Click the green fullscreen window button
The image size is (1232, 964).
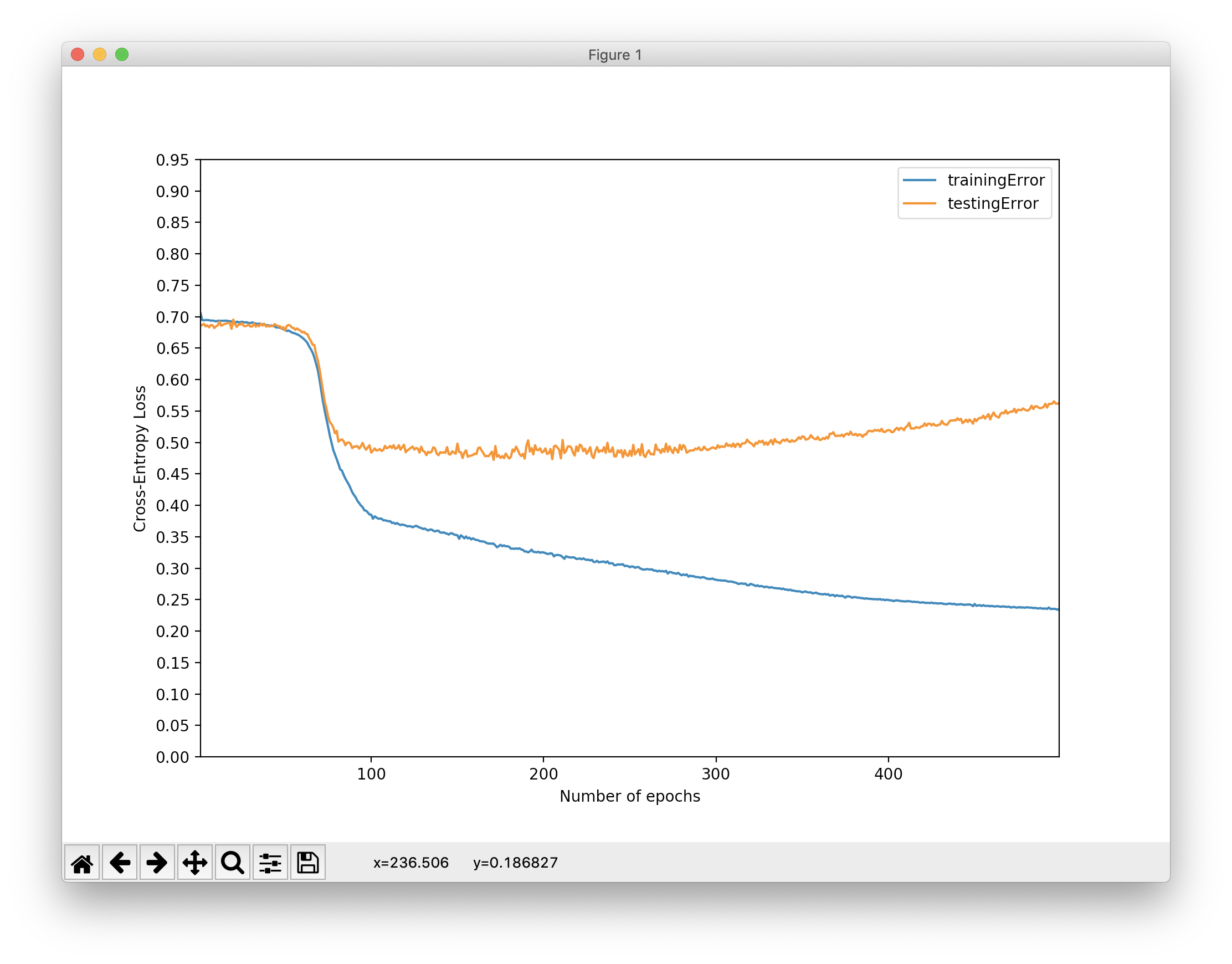point(122,54)
